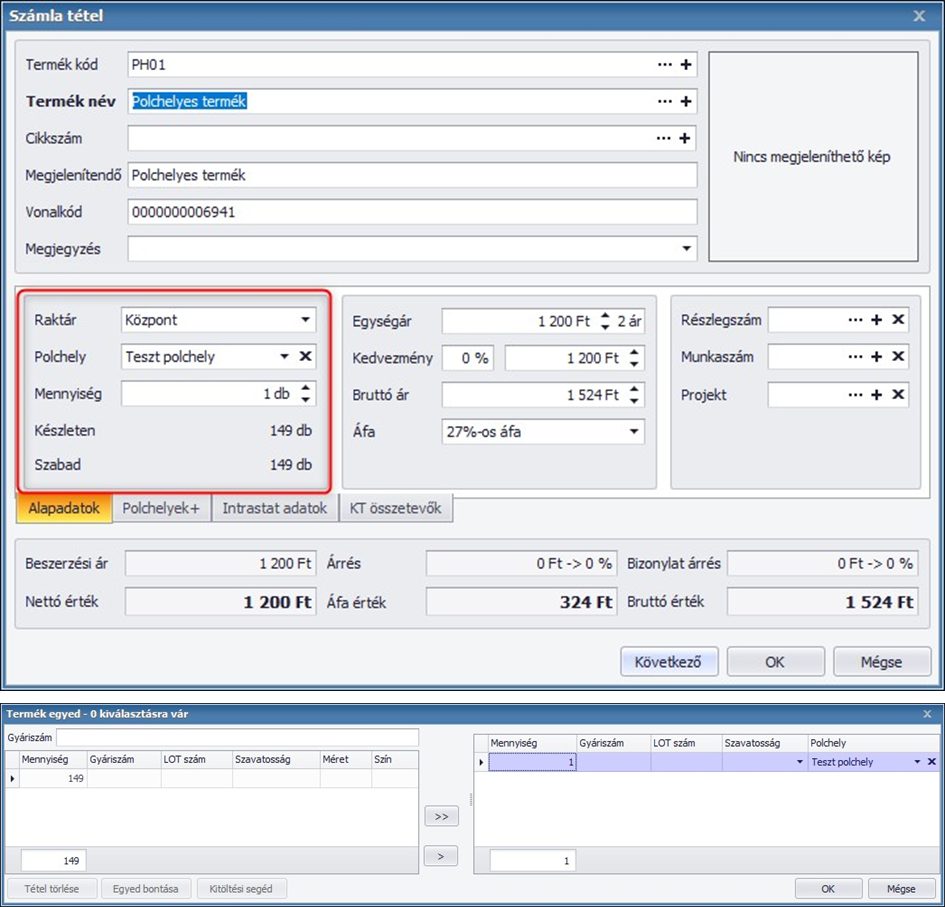Clear Munkaszám with X icon

click(x=898, y=357)
